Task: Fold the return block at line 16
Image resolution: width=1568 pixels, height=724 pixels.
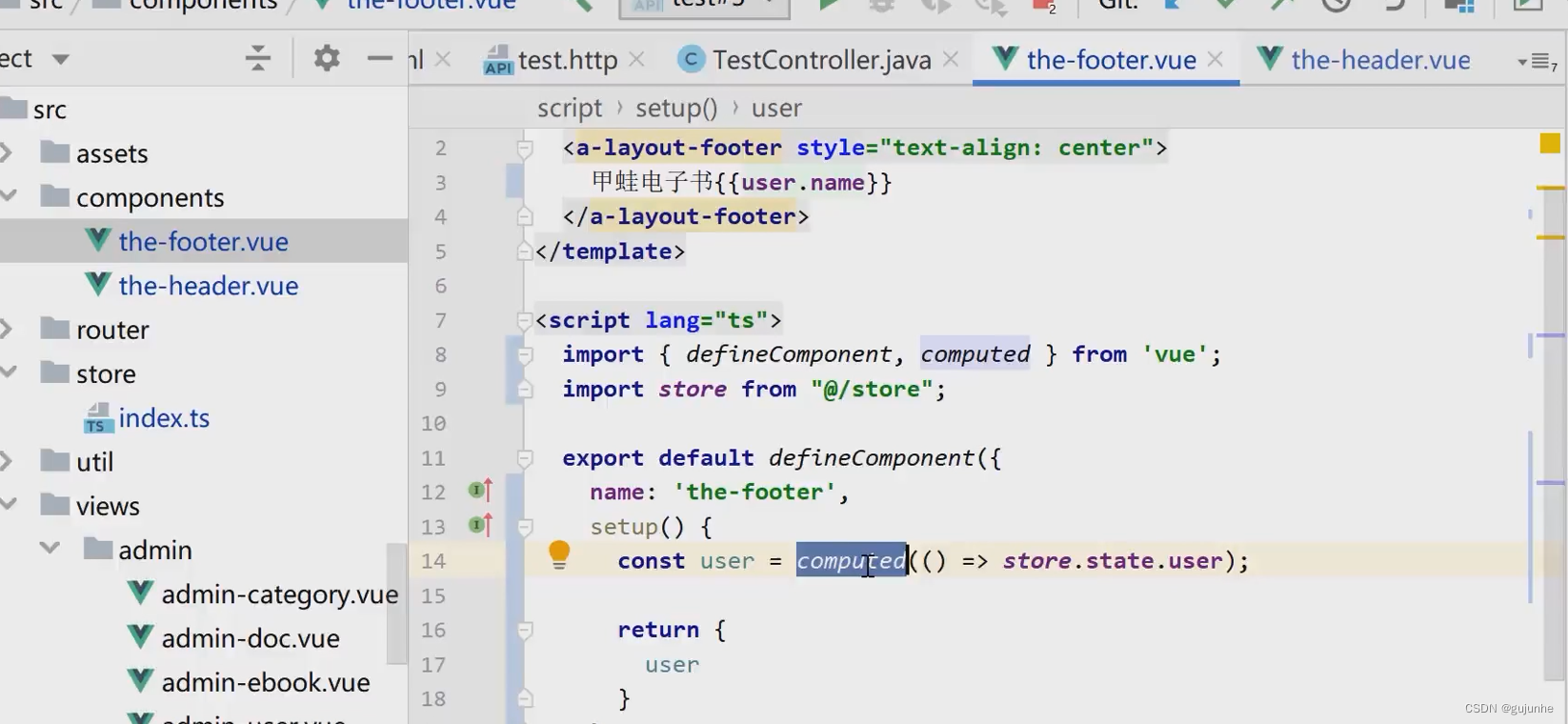Action: point(524,630)
